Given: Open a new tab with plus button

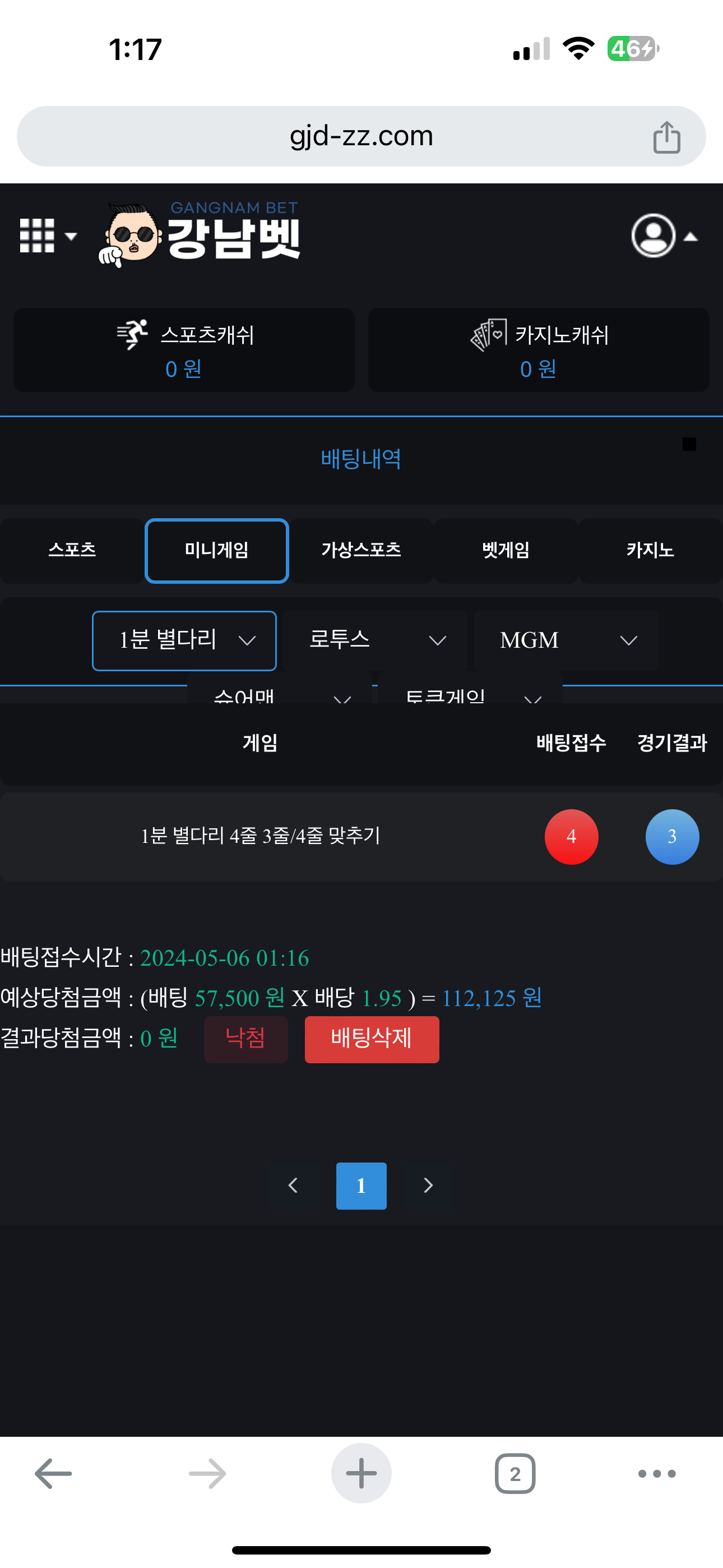Looking at the screenshot, I should tap(361, 1473).
